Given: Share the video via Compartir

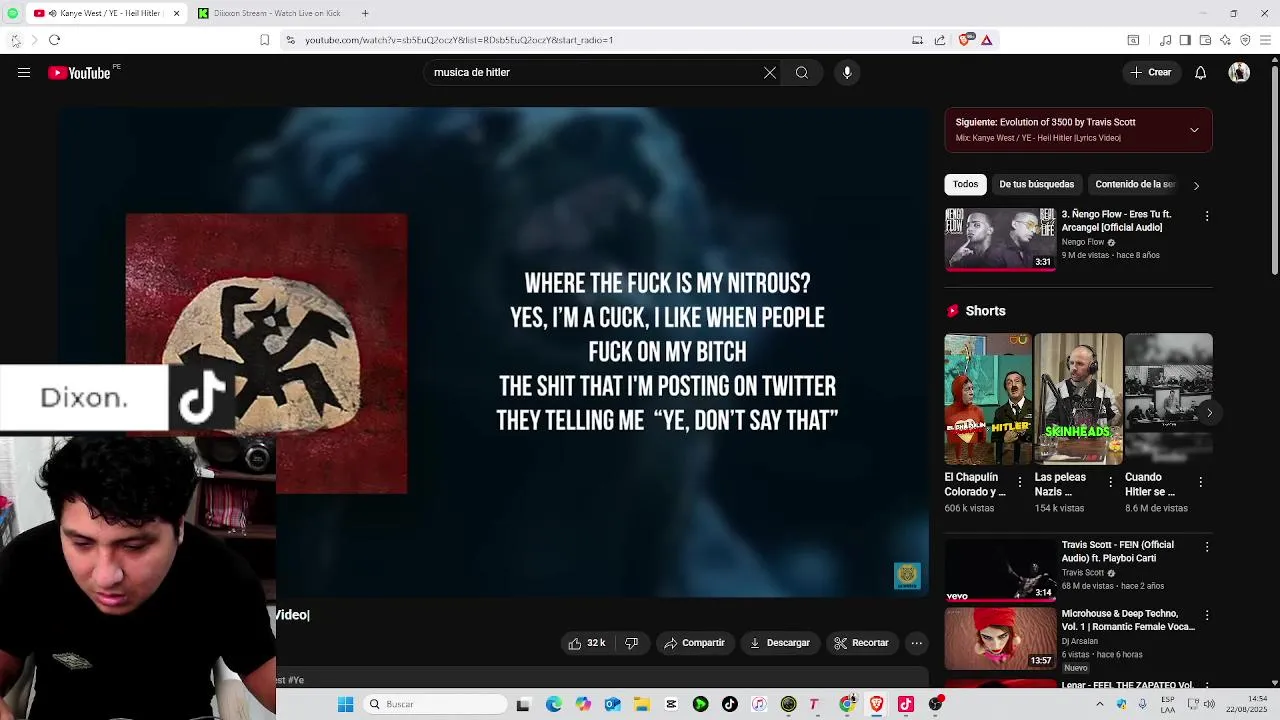Looking at the screenshot, I should click(x=695, y=643).
